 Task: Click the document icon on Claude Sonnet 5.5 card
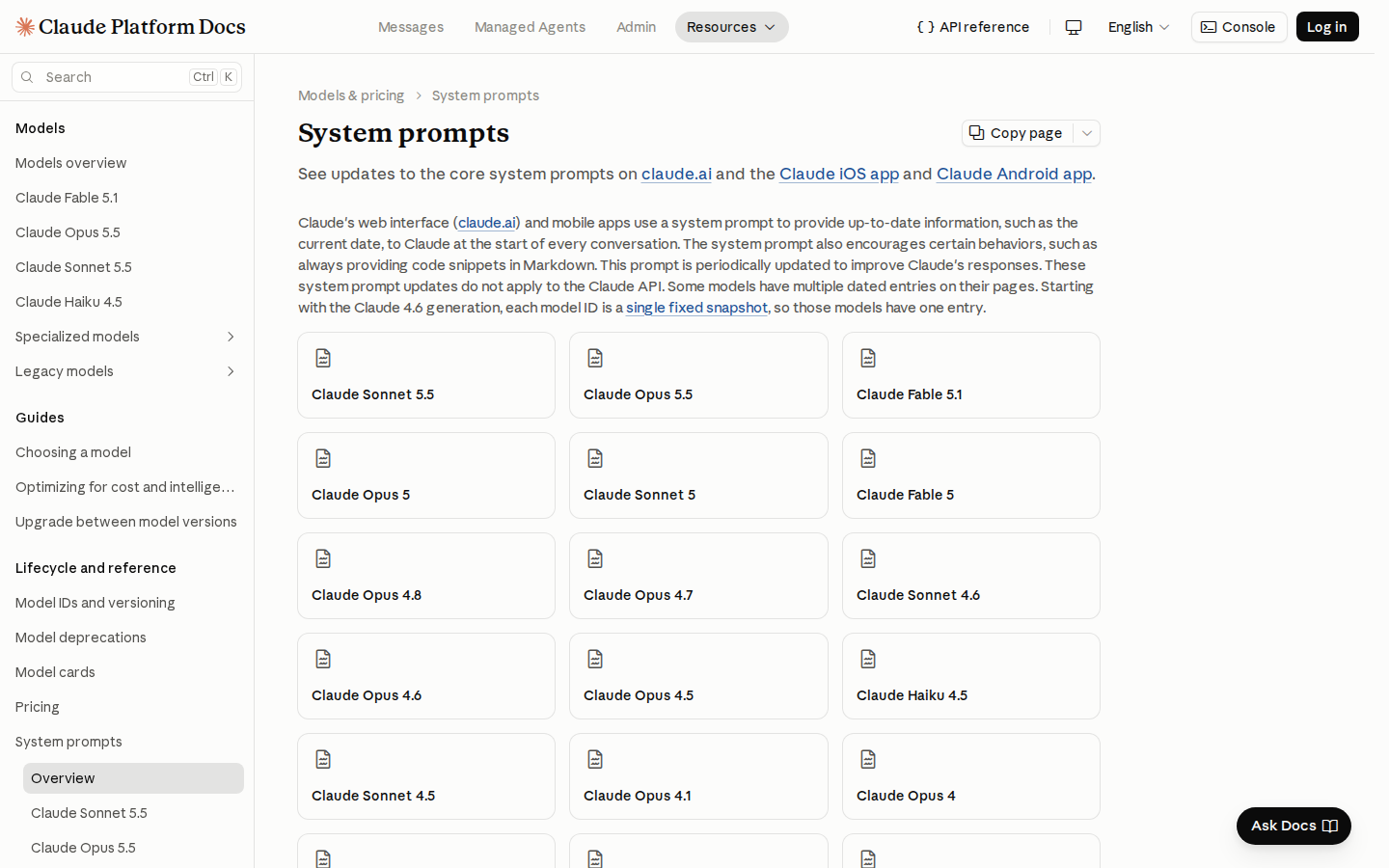coord(323,358)
